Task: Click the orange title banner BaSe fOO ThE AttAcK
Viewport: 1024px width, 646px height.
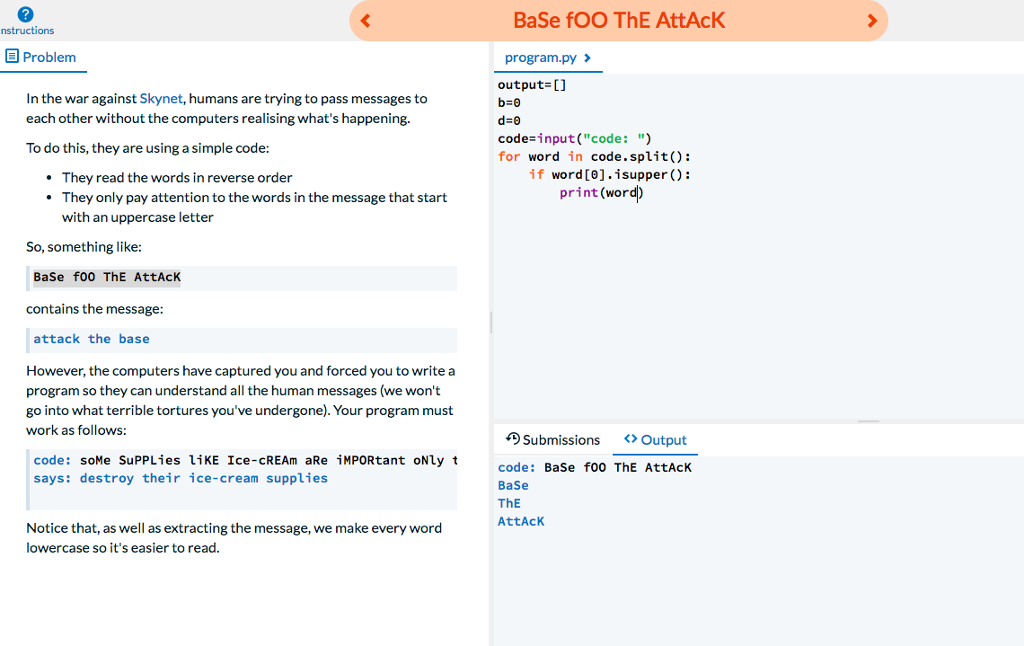Action: 618,19
